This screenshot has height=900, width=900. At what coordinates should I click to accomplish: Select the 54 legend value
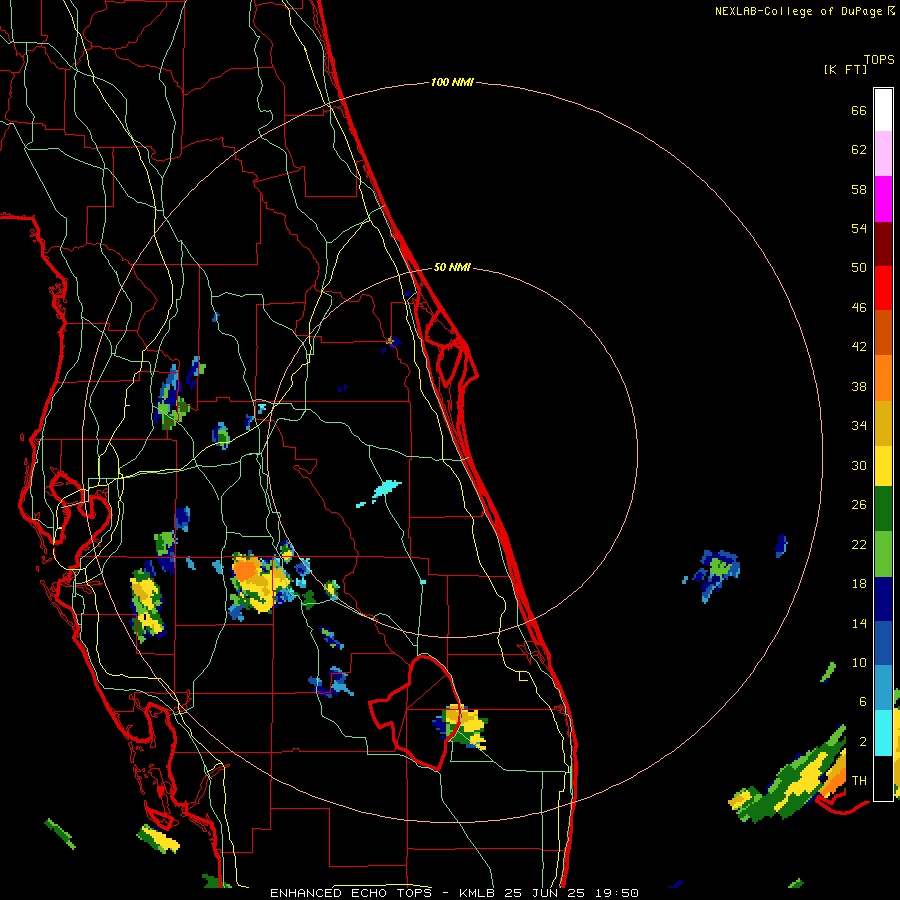pos(859,228)
